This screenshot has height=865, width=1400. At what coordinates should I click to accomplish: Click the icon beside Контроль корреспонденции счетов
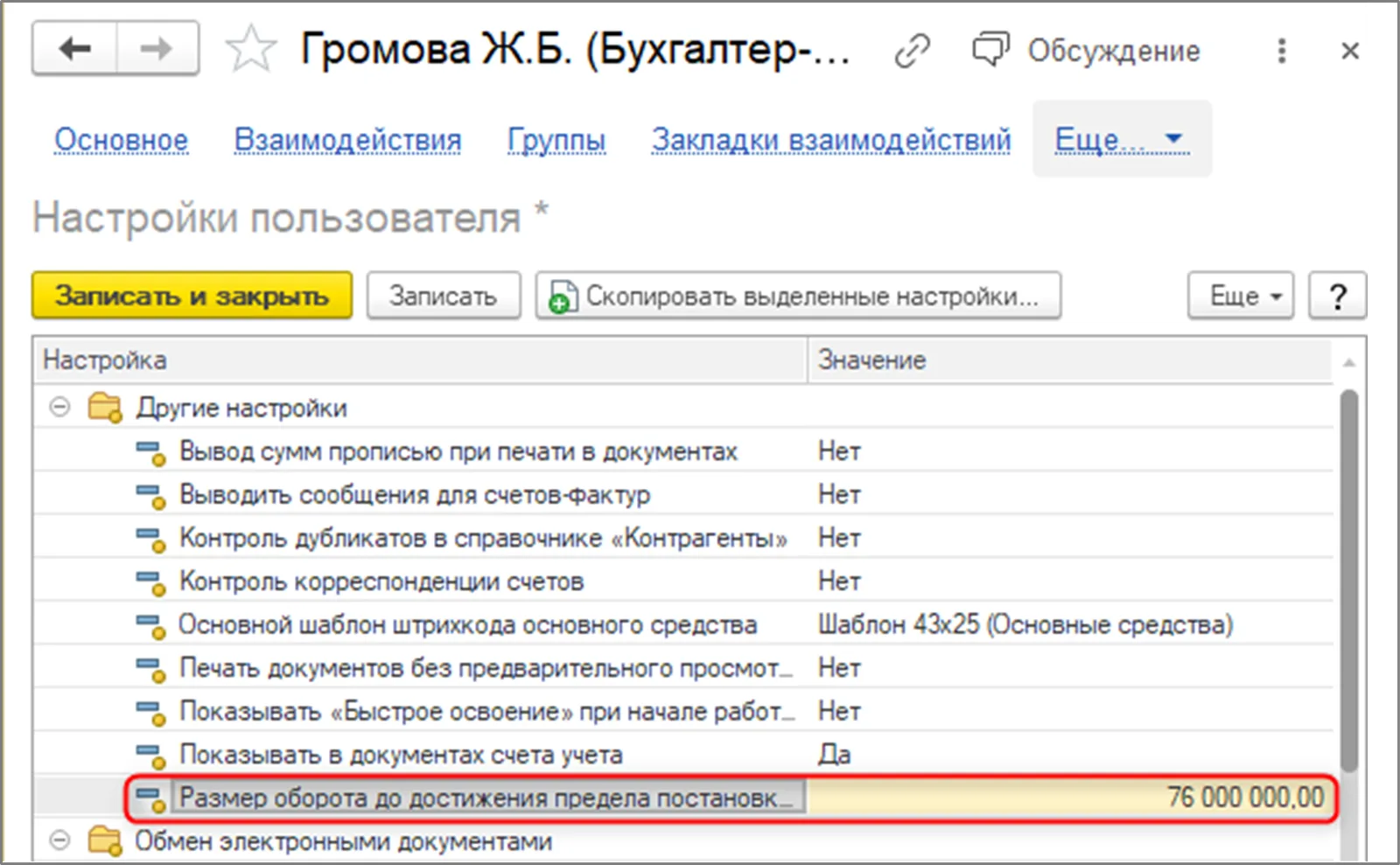pyautogui.click(x=150, y=582)
